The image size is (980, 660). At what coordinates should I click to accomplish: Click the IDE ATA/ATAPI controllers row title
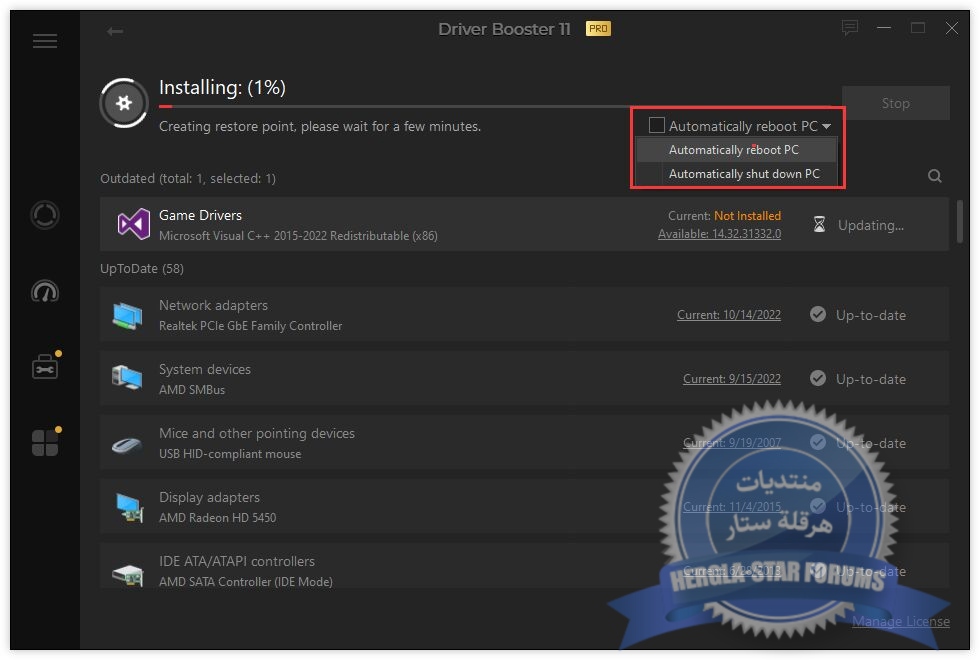(x=237, y=561)
